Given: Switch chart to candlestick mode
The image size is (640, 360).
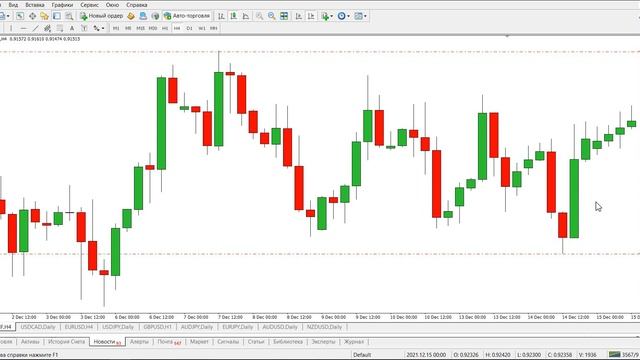Looking at the screenshot, I should pyautogui.click(x=233, y=16).
